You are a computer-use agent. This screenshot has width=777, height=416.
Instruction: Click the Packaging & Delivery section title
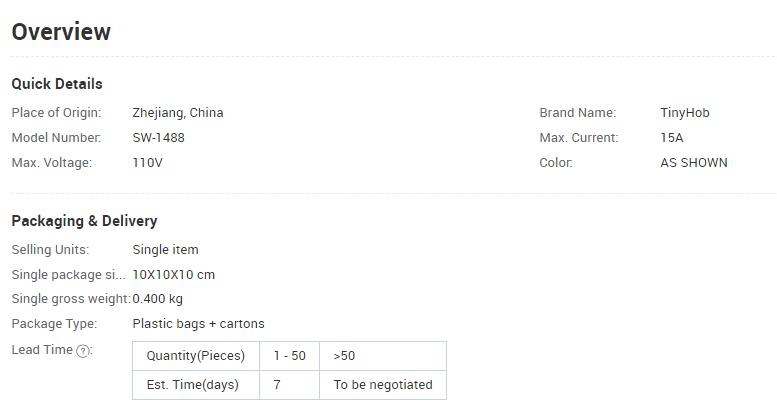tap(84, 221)
